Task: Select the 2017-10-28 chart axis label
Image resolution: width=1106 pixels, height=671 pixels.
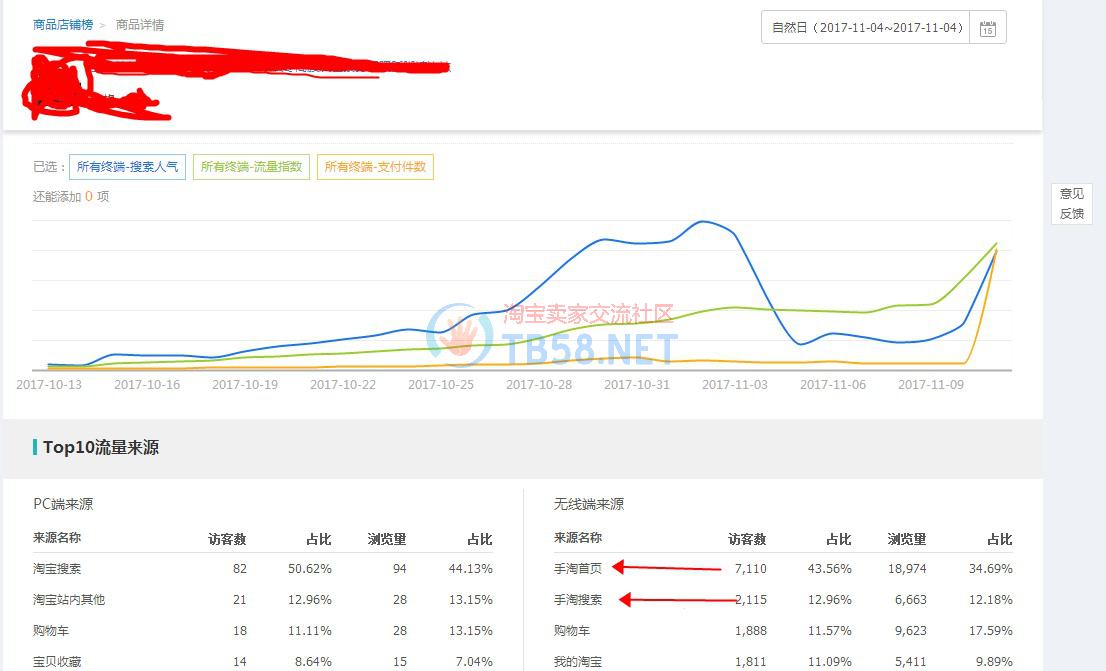Action: click(539, 384)
